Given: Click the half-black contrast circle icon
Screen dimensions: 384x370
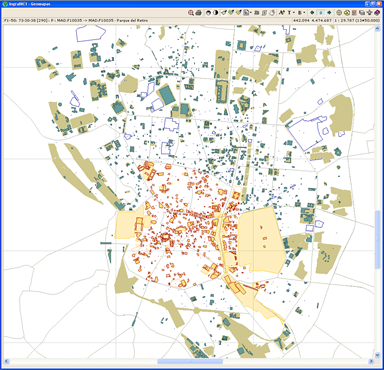Looking at the screenshot, I should 216,13.
